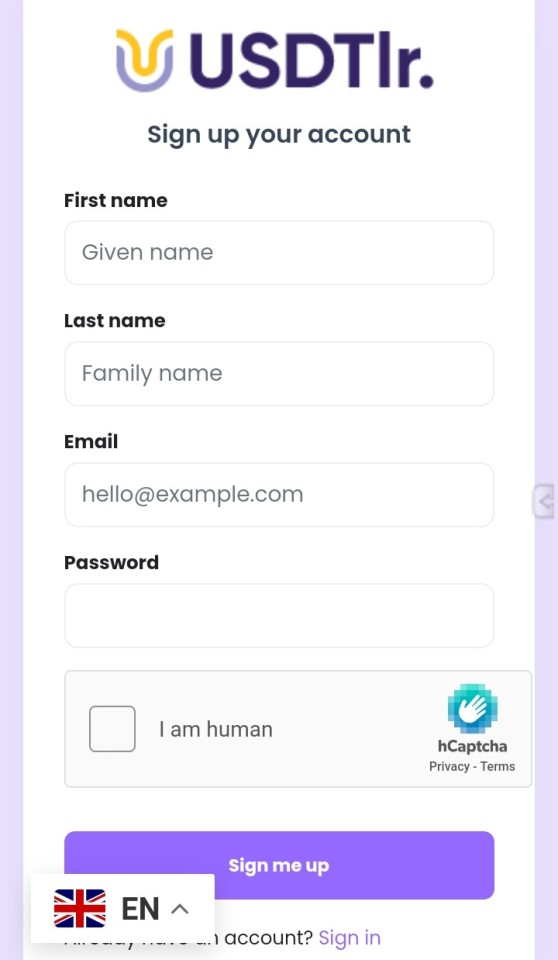Click the Sign up your account heading
This screenshot has width=558, height=960.
pos(279,135)
